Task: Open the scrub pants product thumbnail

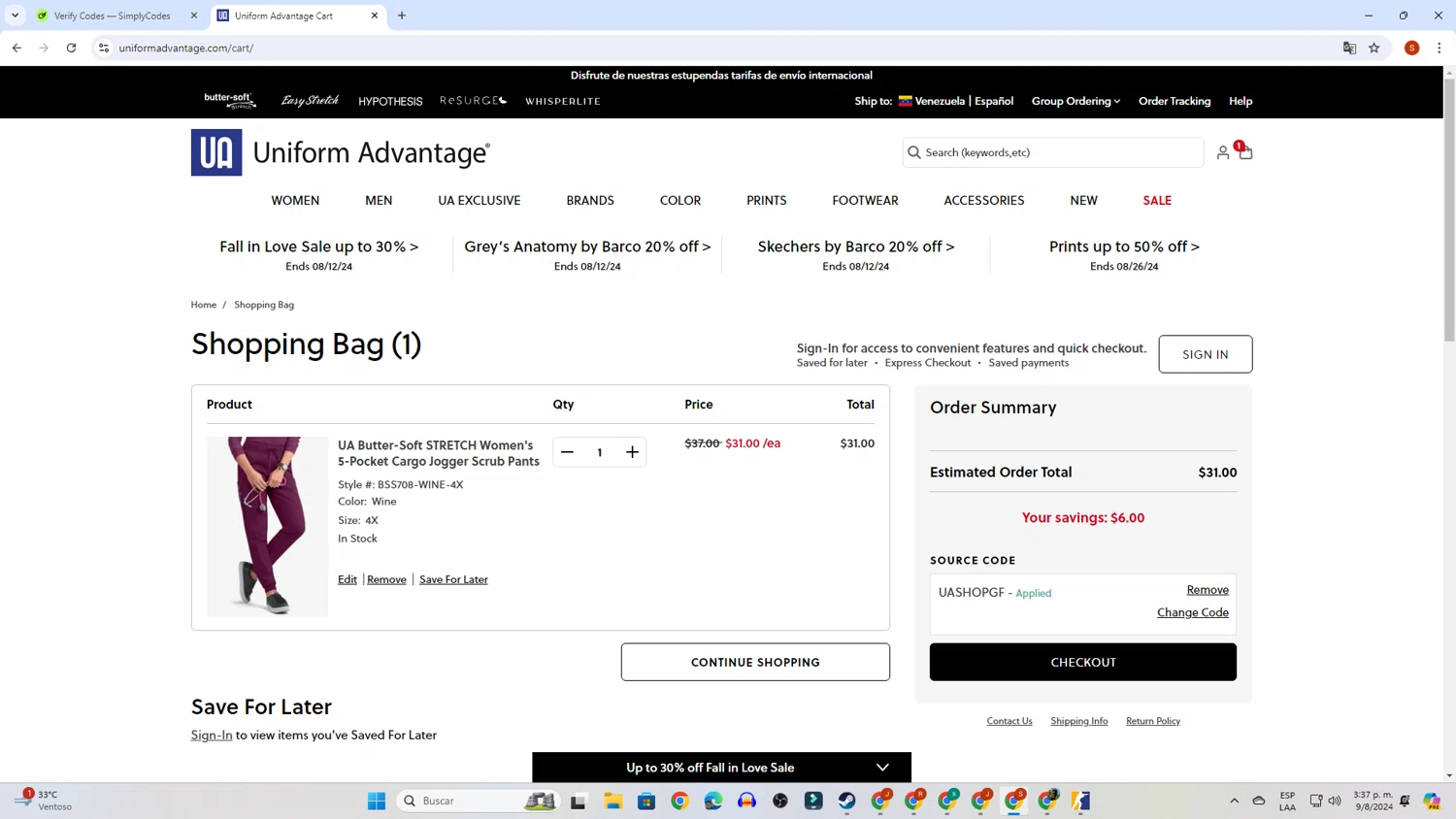Action: click(267, 526)
